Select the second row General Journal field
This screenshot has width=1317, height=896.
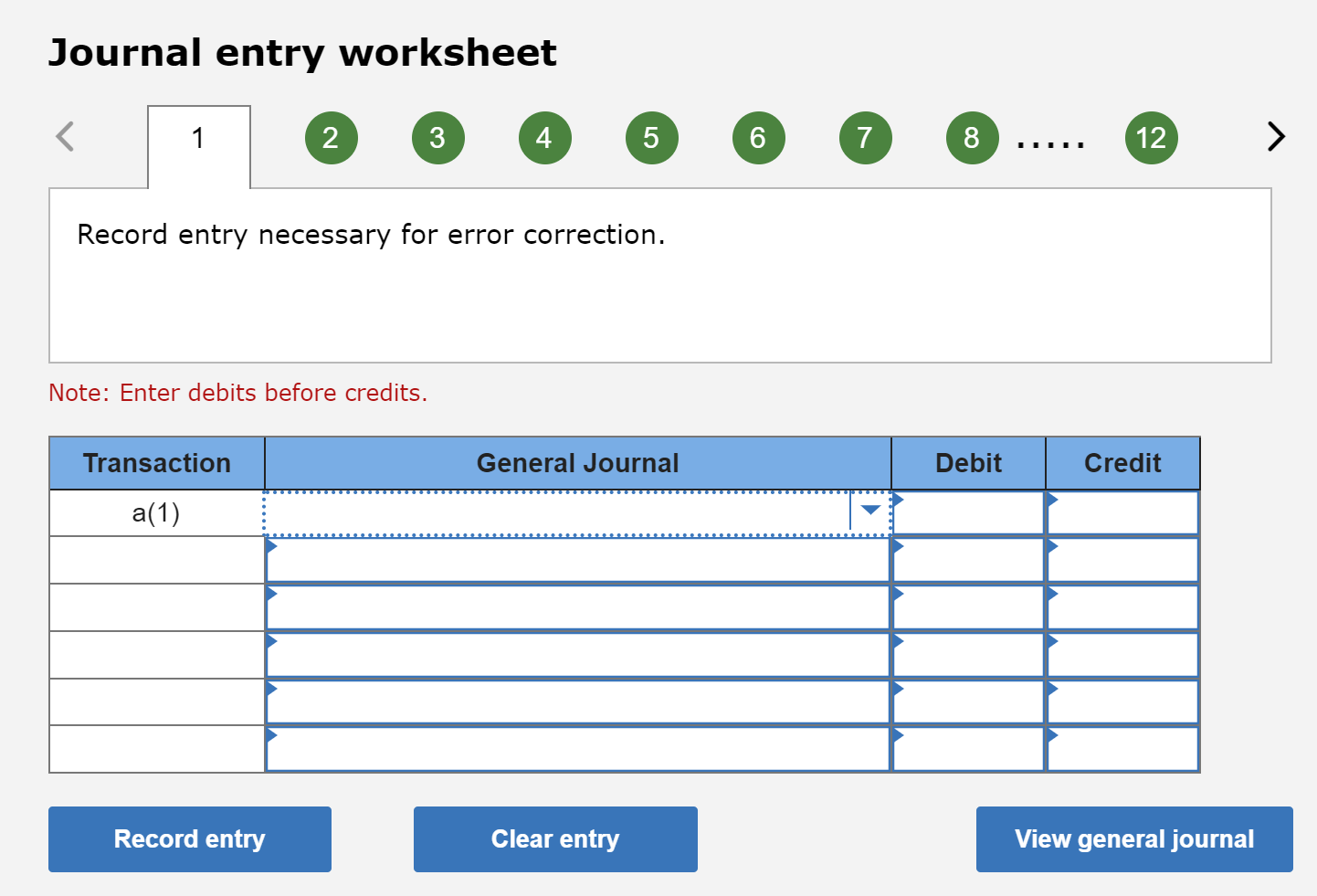(577, 560)
